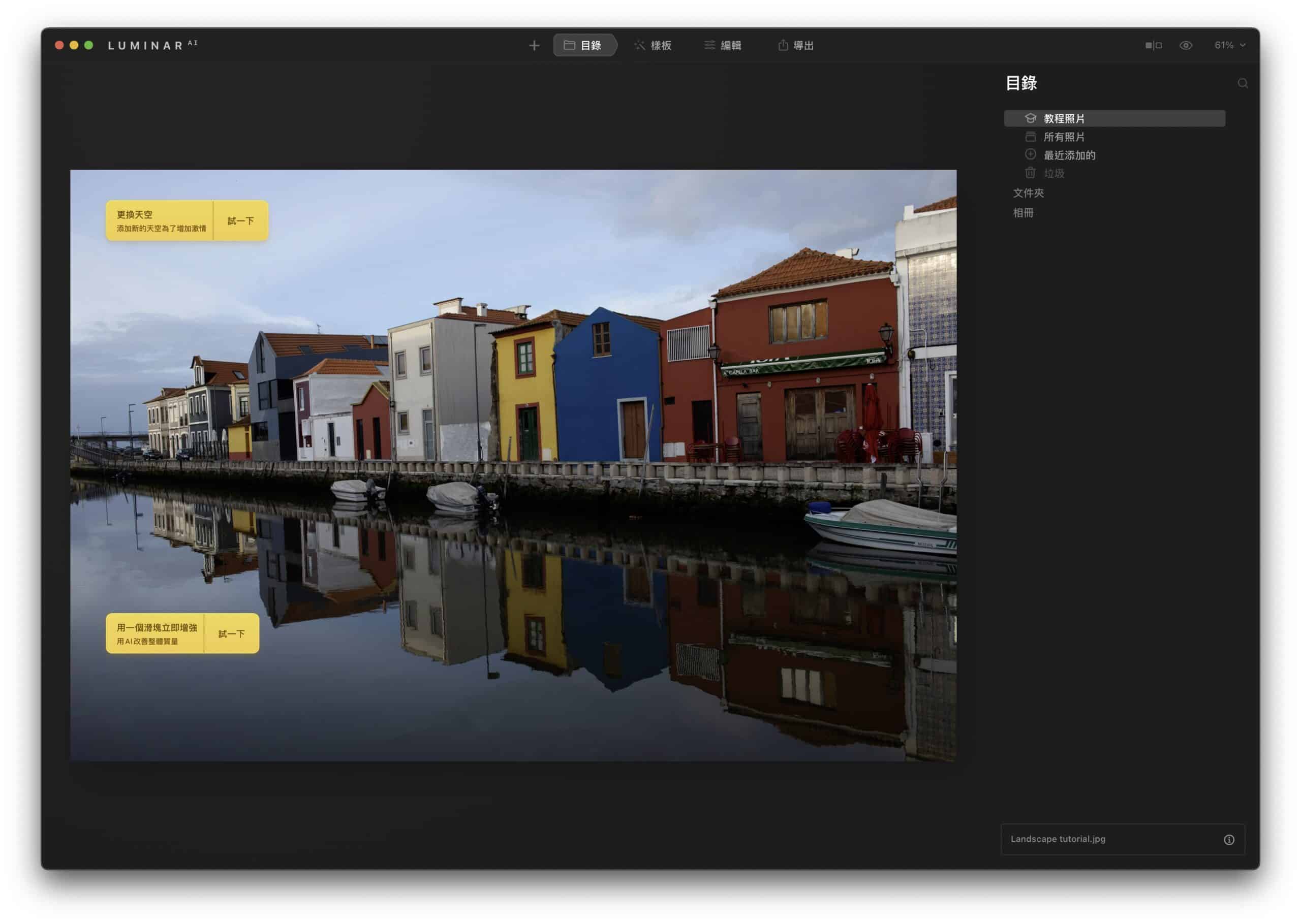This screenshot has height=924, width=1301.
Task: Click 試一下 on the AI enhance slider tip
Action: [x=231, y=633]
